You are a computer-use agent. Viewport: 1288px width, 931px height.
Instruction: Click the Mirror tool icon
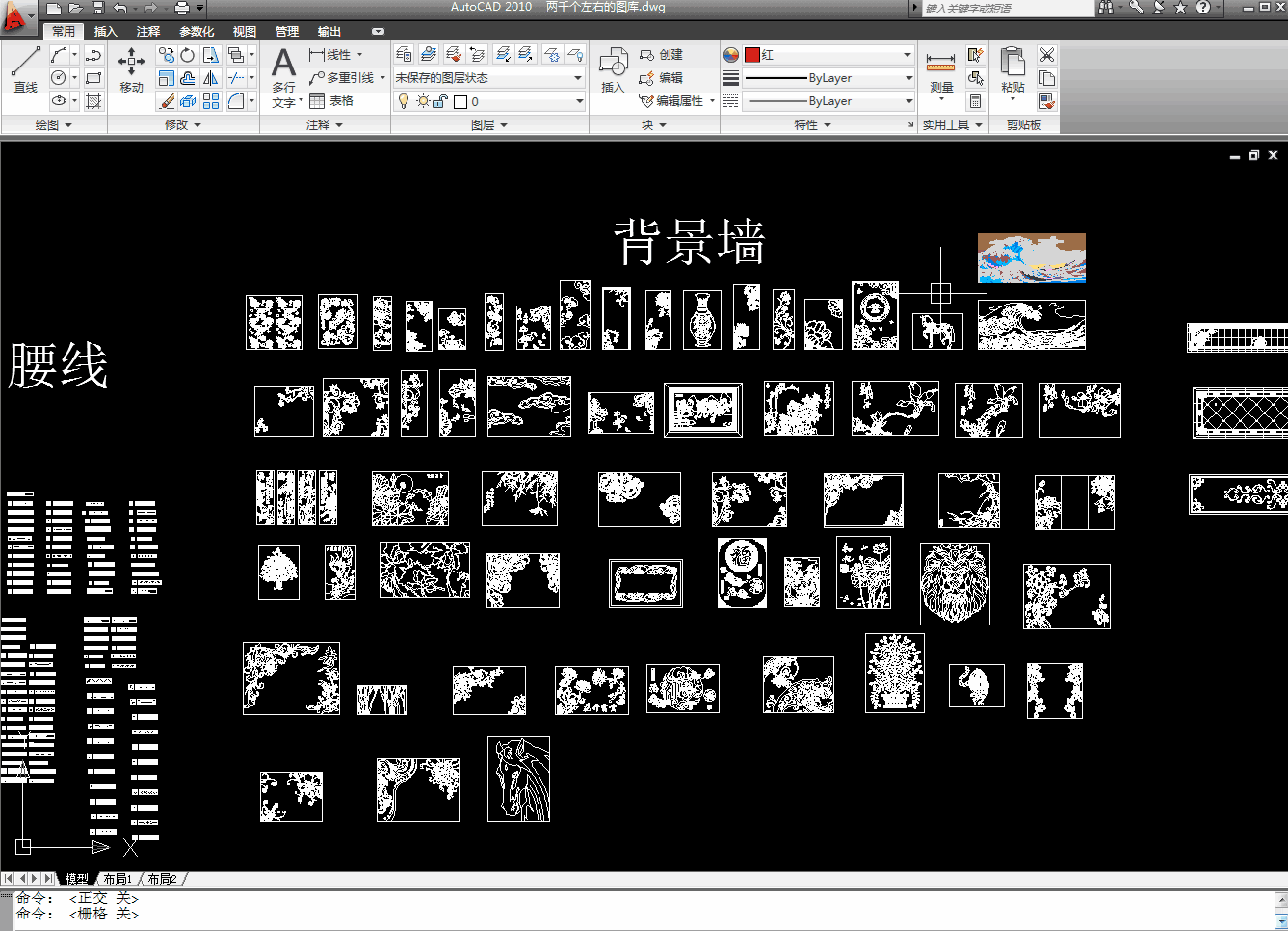(x=211, y=78)
